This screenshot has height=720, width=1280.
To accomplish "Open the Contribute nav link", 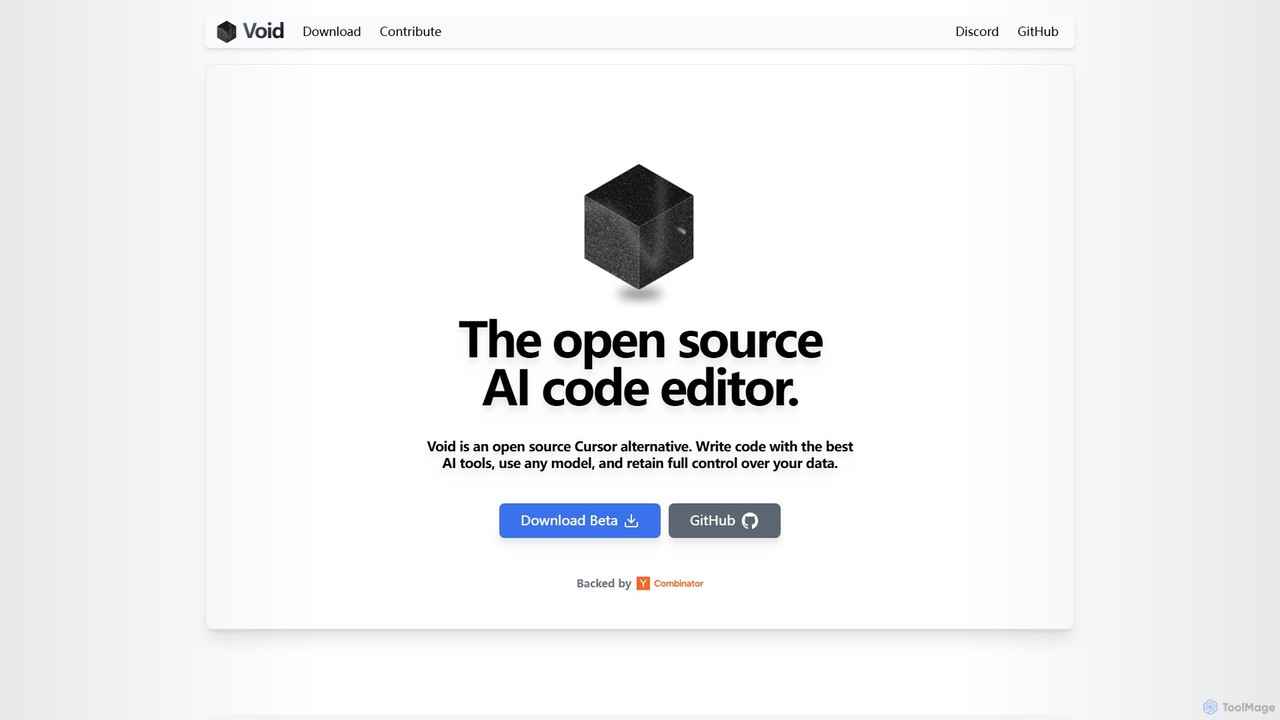I will coord(410,31).
